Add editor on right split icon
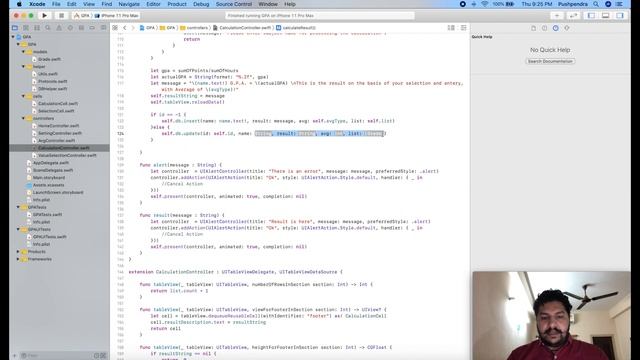 point(464,28)
